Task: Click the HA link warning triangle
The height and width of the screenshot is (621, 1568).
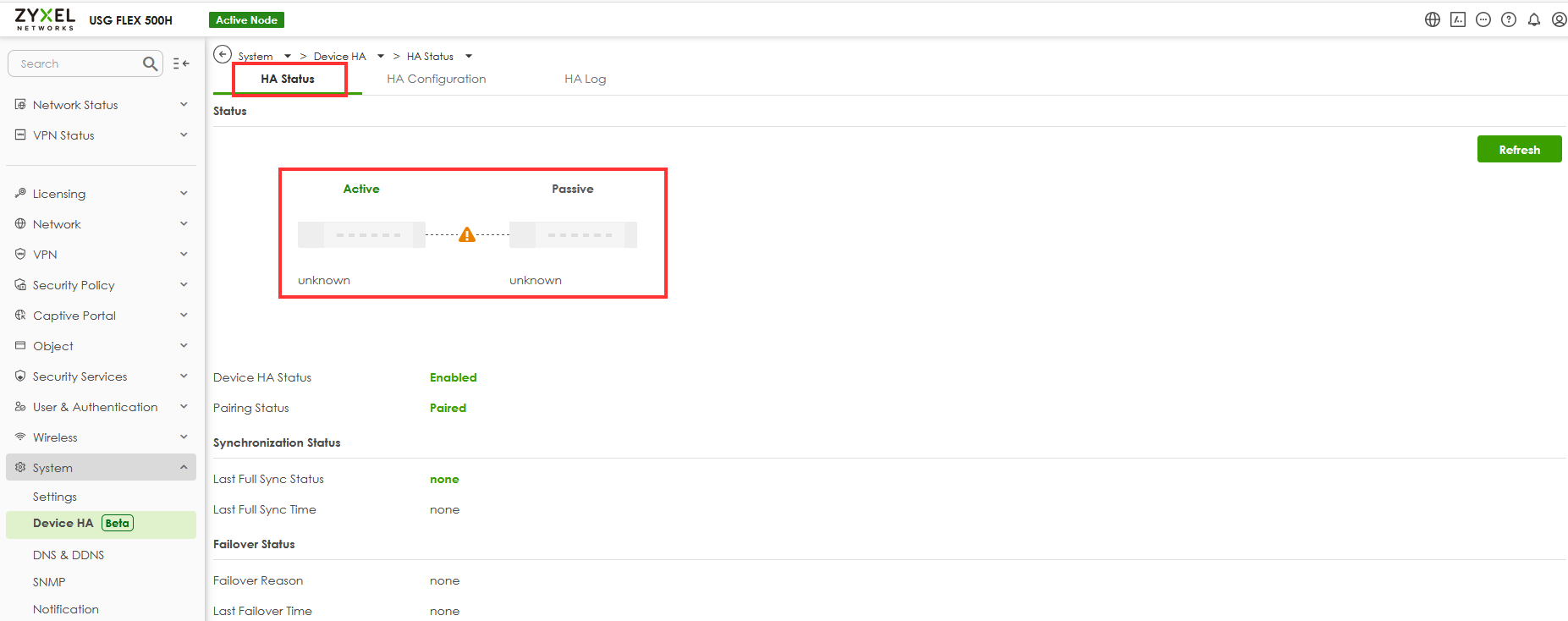Action: [x=467, y=235]
